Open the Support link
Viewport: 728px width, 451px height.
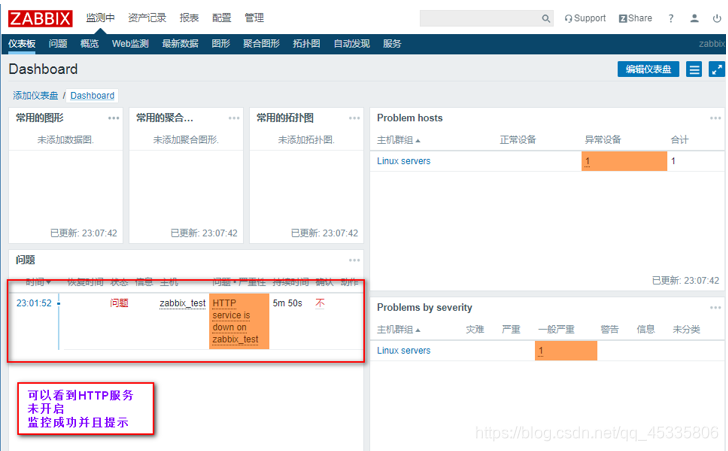point(585,18)
